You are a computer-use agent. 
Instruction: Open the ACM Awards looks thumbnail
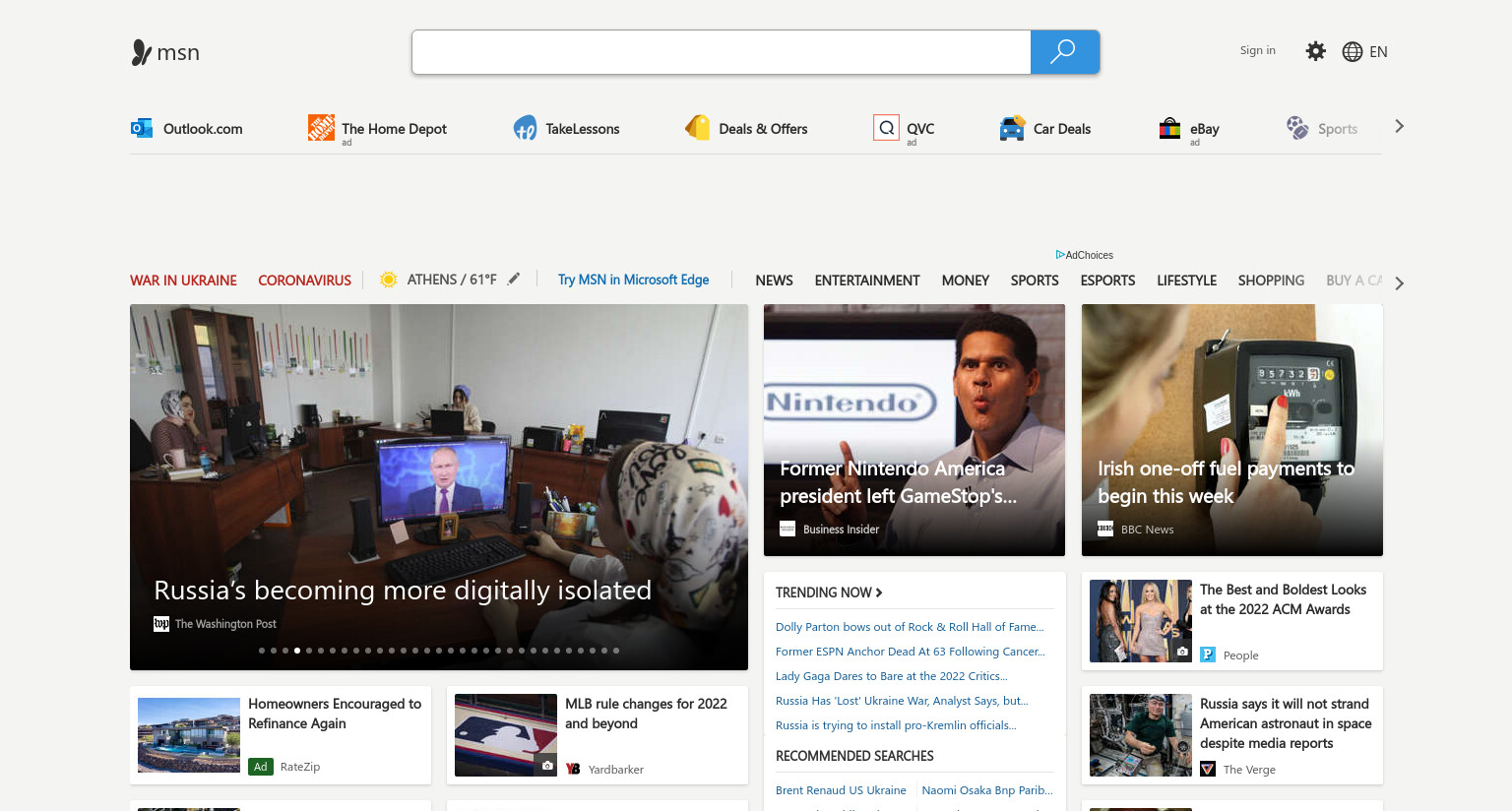[1141, 621]
